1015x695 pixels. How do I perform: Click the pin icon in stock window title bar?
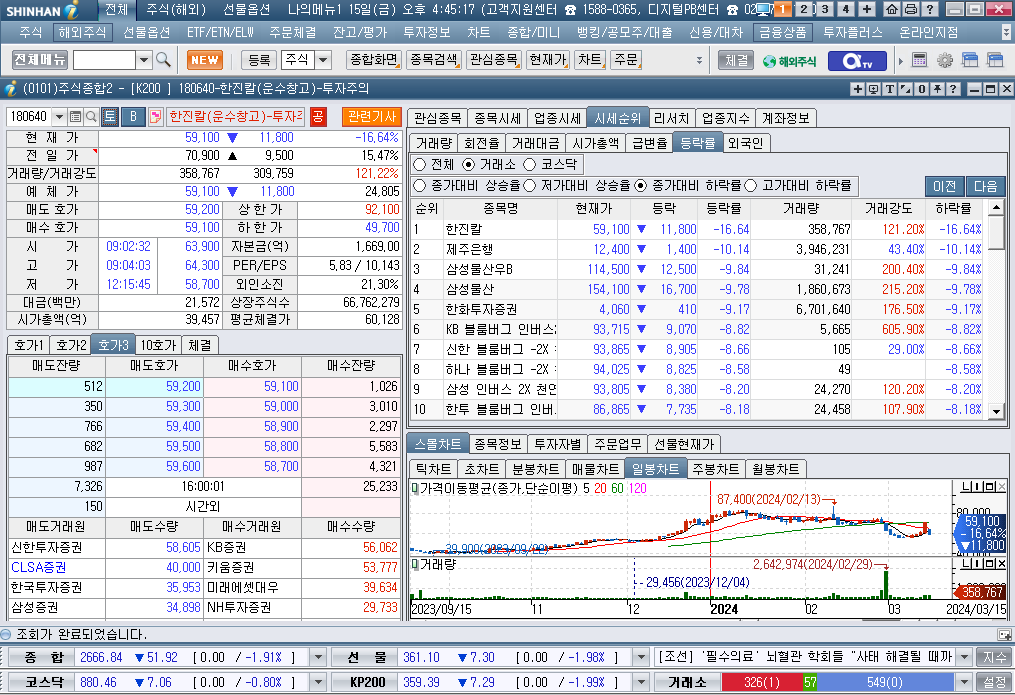click(937, 89)
